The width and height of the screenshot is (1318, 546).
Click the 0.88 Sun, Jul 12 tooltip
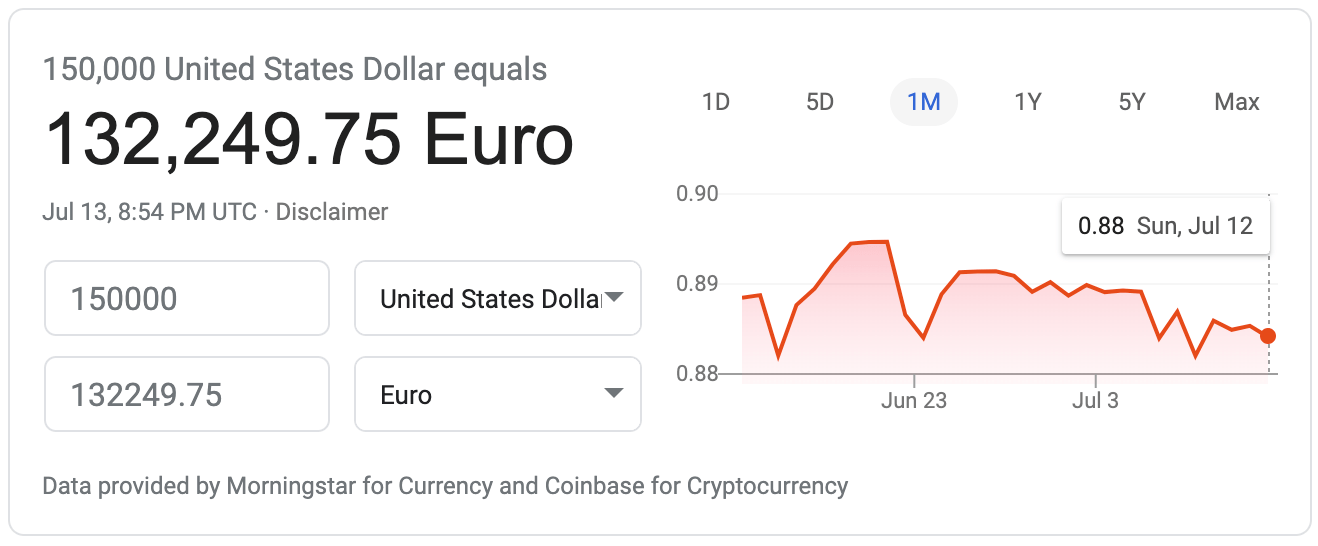pos(1165,226)
